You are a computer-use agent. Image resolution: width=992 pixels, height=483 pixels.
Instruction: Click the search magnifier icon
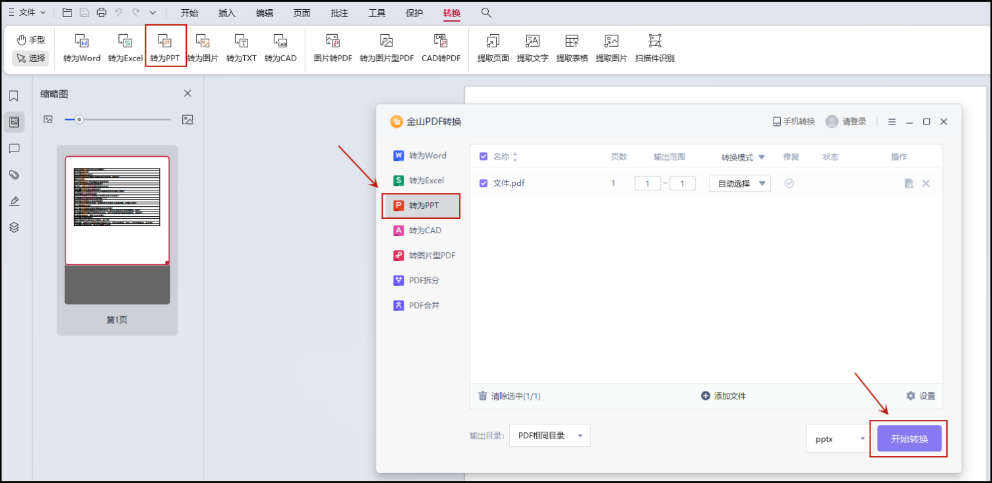pos(486,12)
